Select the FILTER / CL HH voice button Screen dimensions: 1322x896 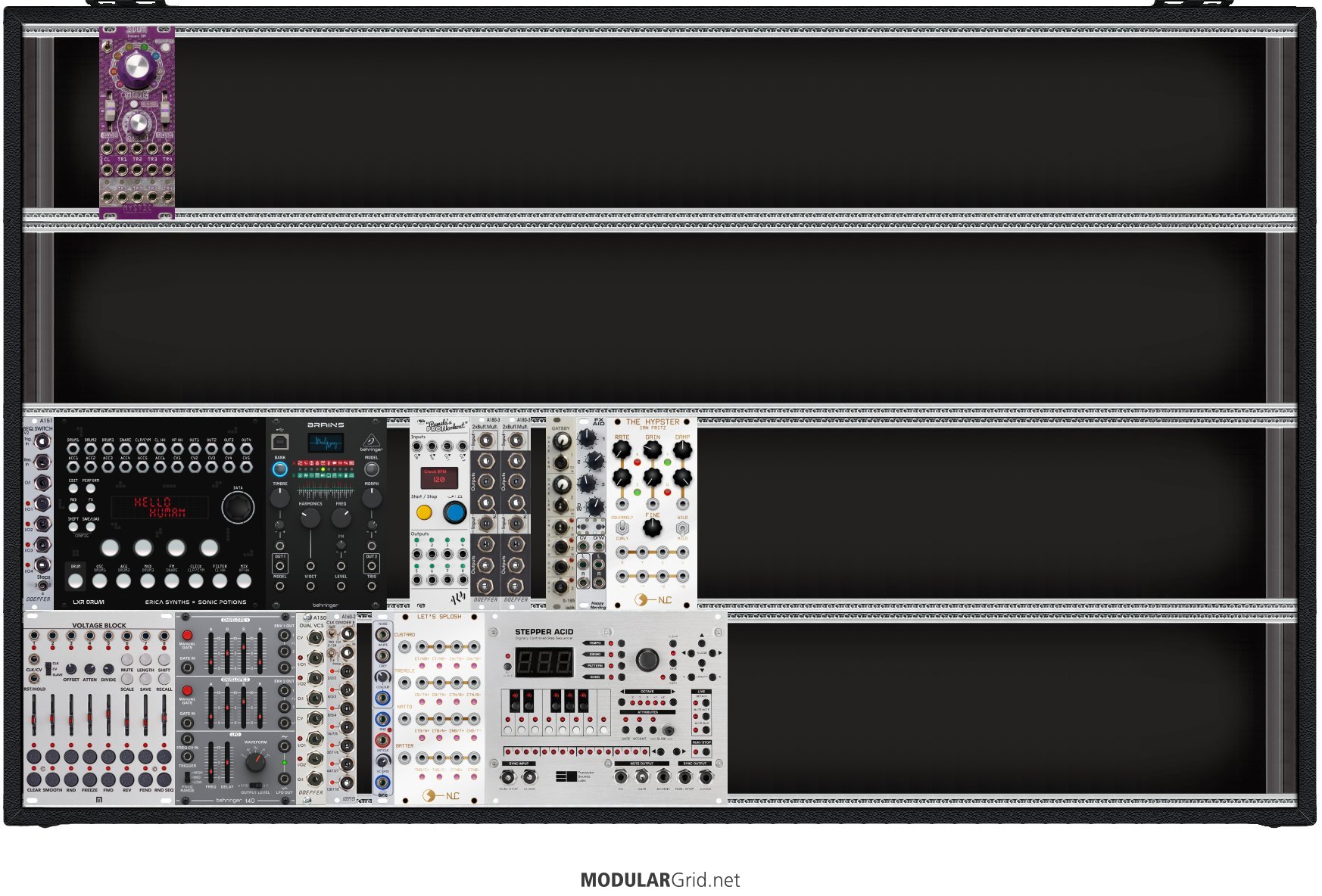click(220, 580)
